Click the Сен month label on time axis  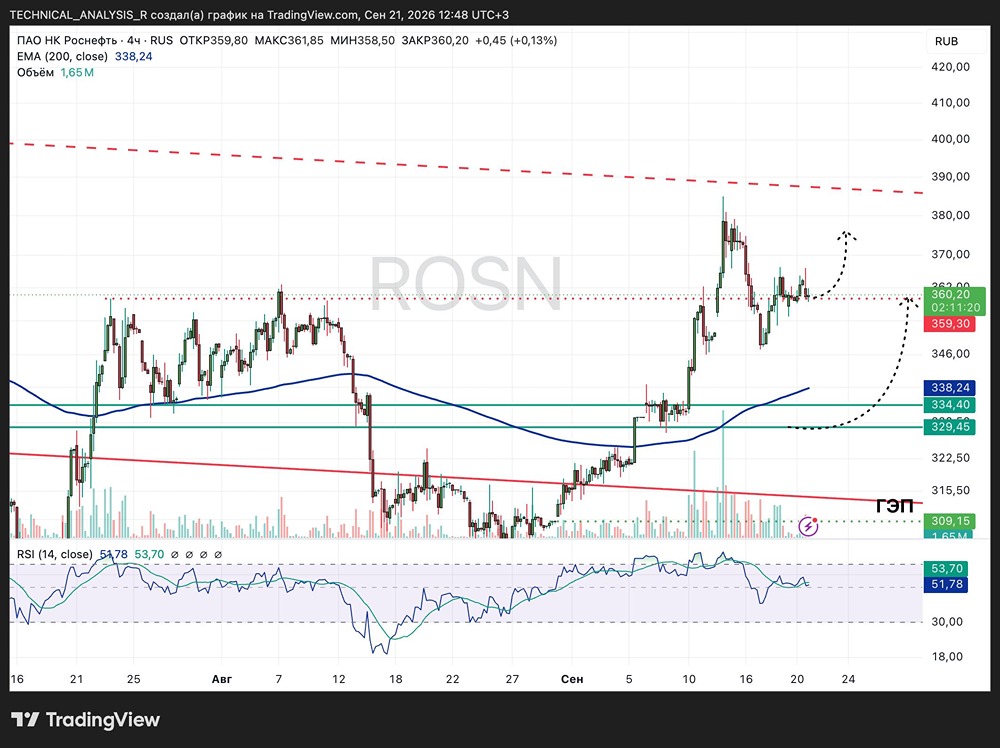pyautogui.click(x=572, y=679)
